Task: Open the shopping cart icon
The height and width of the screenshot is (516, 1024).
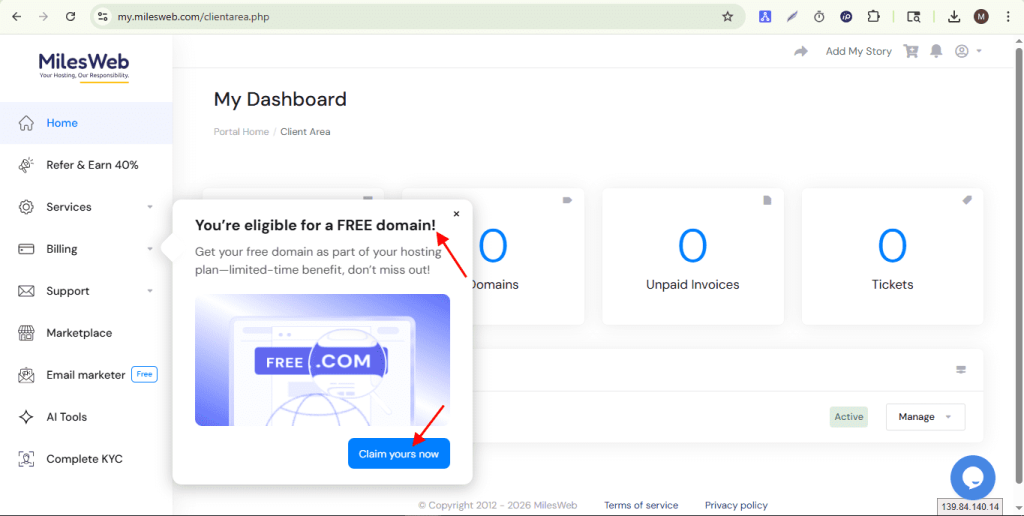Action: (x=911, y=51)
